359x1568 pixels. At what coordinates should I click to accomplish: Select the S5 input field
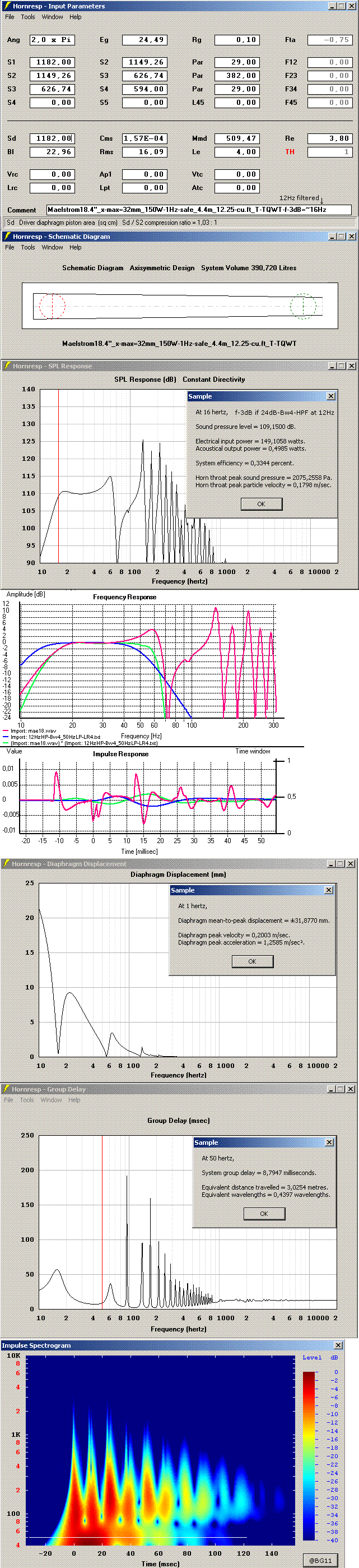(144, 102)
